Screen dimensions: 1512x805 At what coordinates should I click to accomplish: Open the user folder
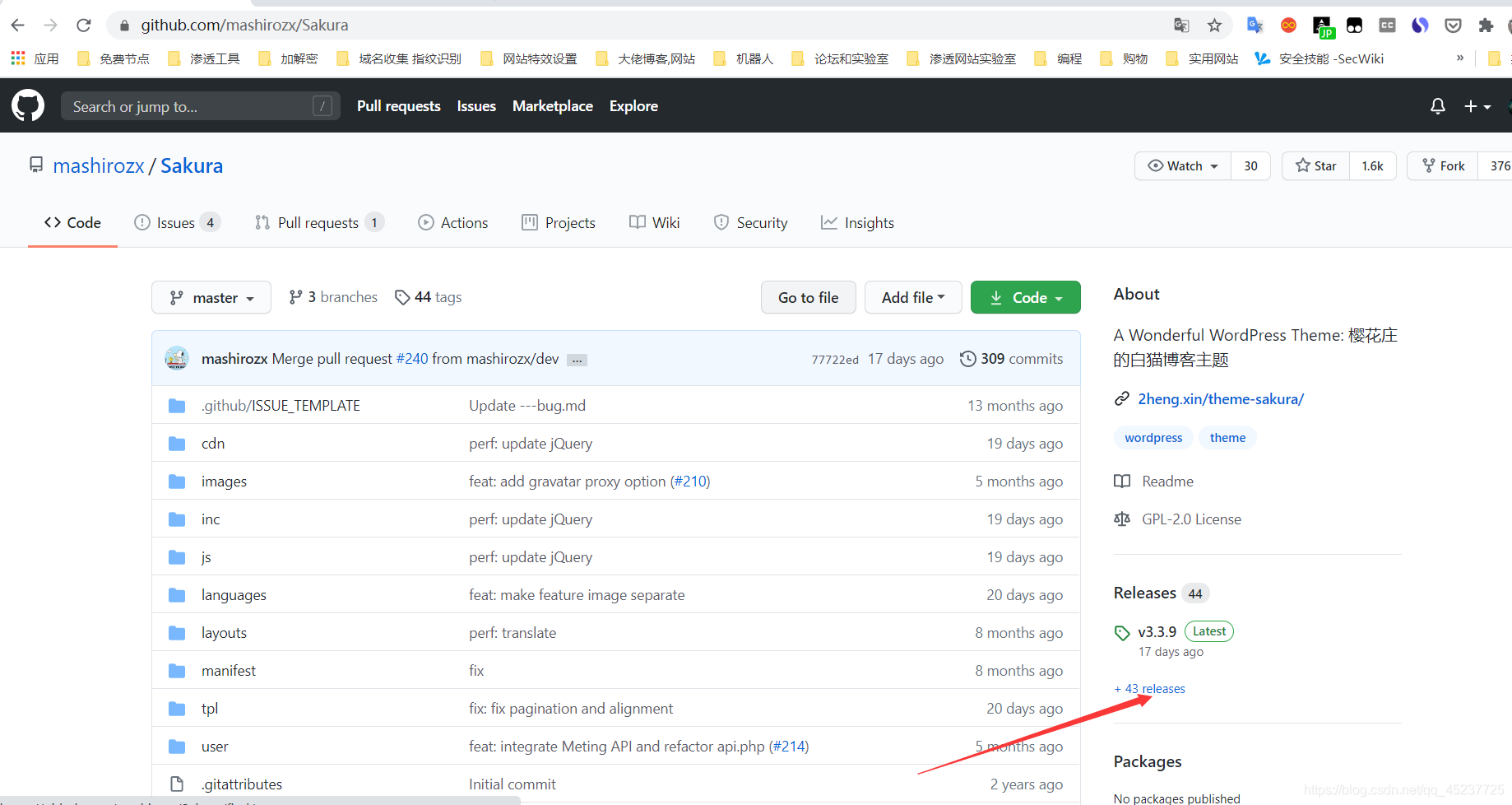click(215, 746)
